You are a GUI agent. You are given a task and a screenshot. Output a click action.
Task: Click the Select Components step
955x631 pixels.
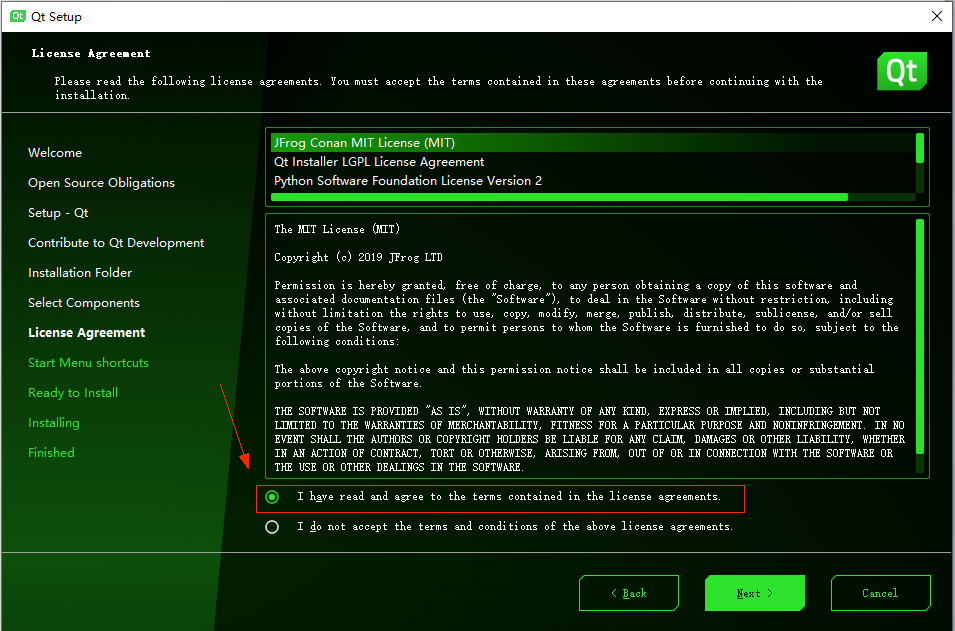click(x=83, y=303)
